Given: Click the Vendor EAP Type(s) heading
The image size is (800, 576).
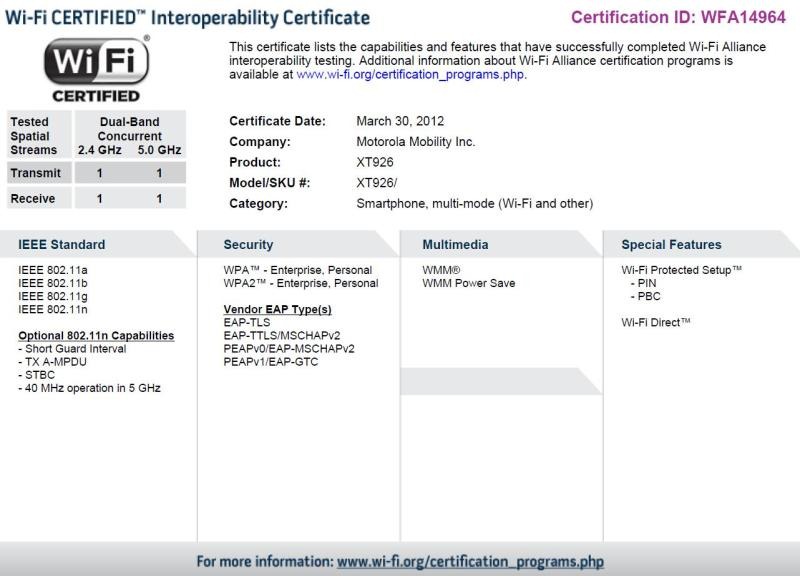Looking at the screenshot, I should (277, 310).
